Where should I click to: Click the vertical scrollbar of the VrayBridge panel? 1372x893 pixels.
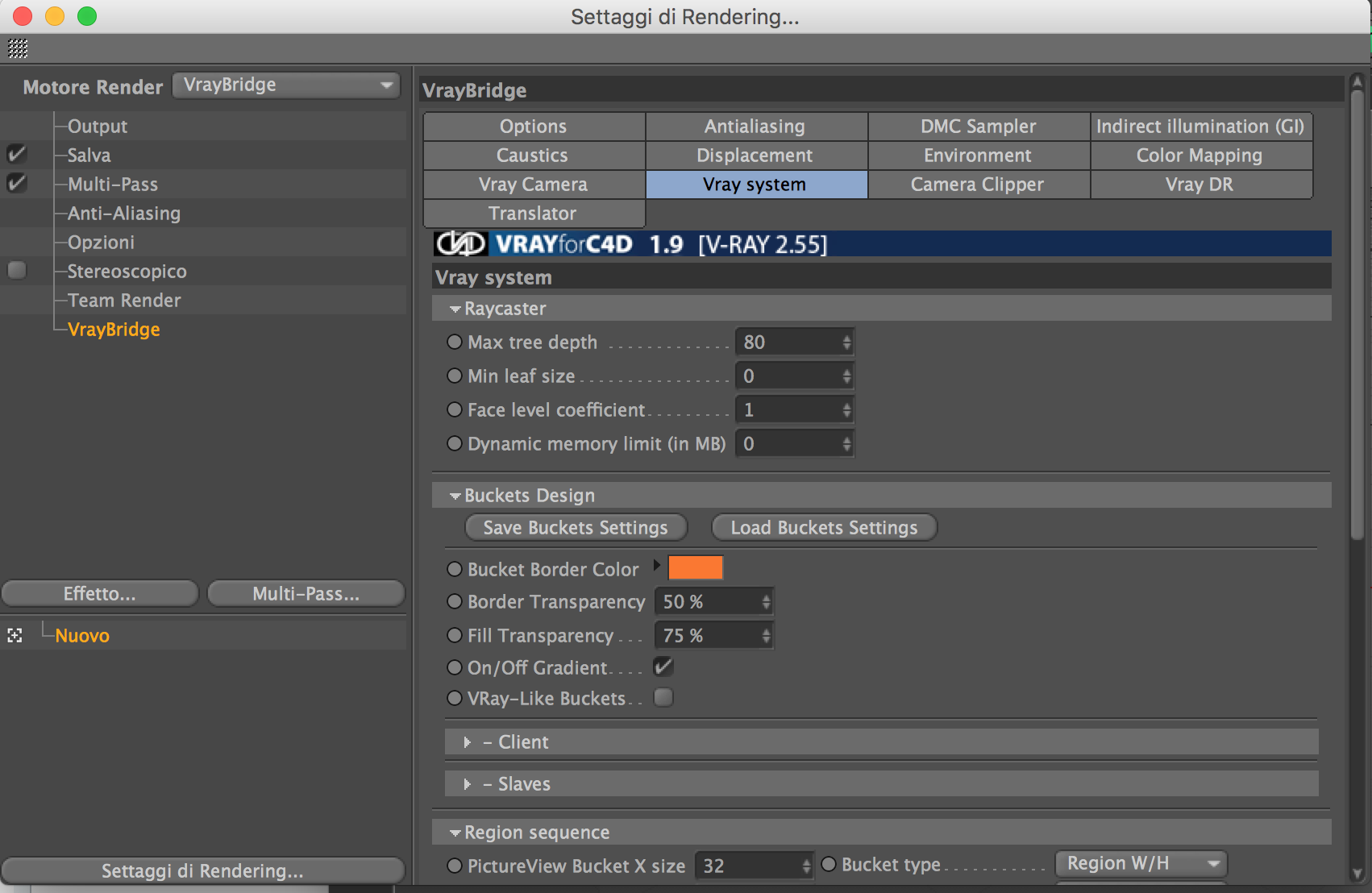pyautogui.click(x=1357, y=314)
